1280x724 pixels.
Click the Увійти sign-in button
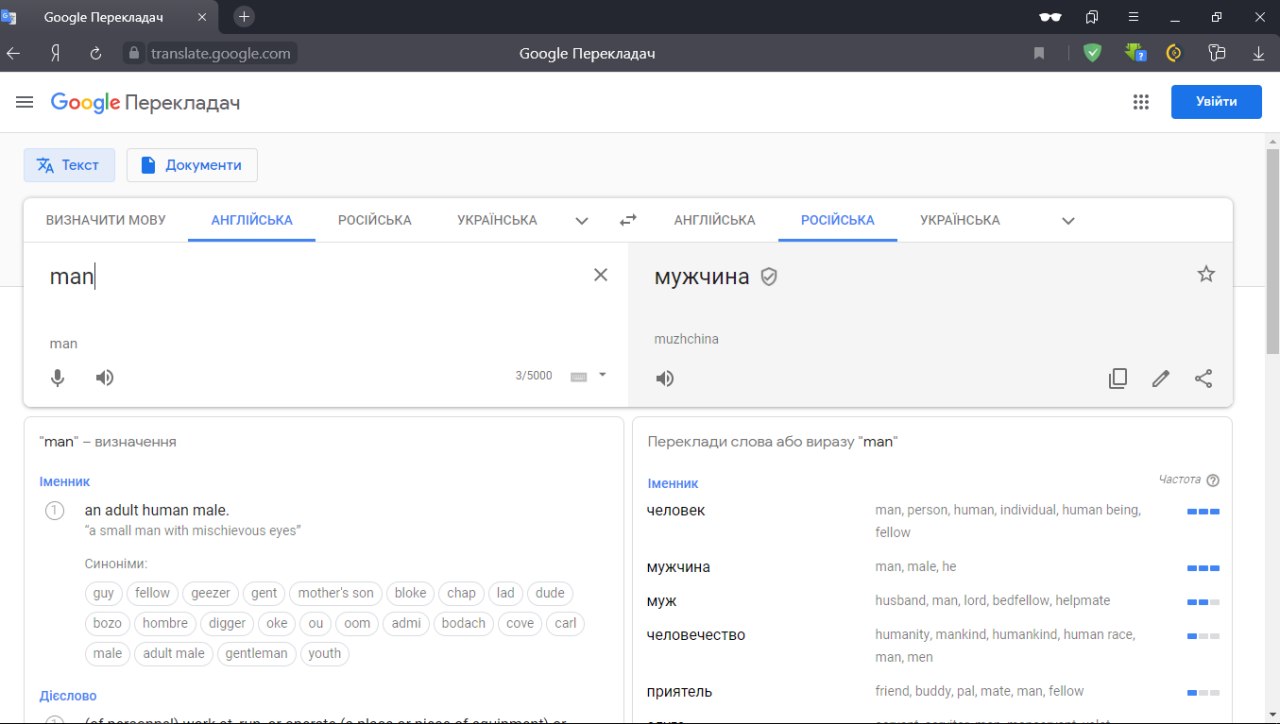(1216, 101)
